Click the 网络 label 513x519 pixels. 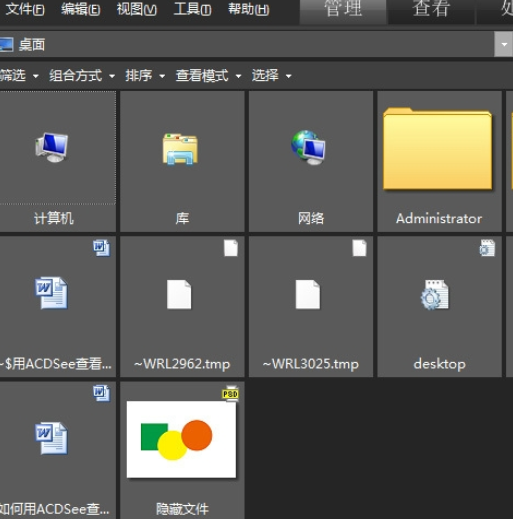click(311, 219)
